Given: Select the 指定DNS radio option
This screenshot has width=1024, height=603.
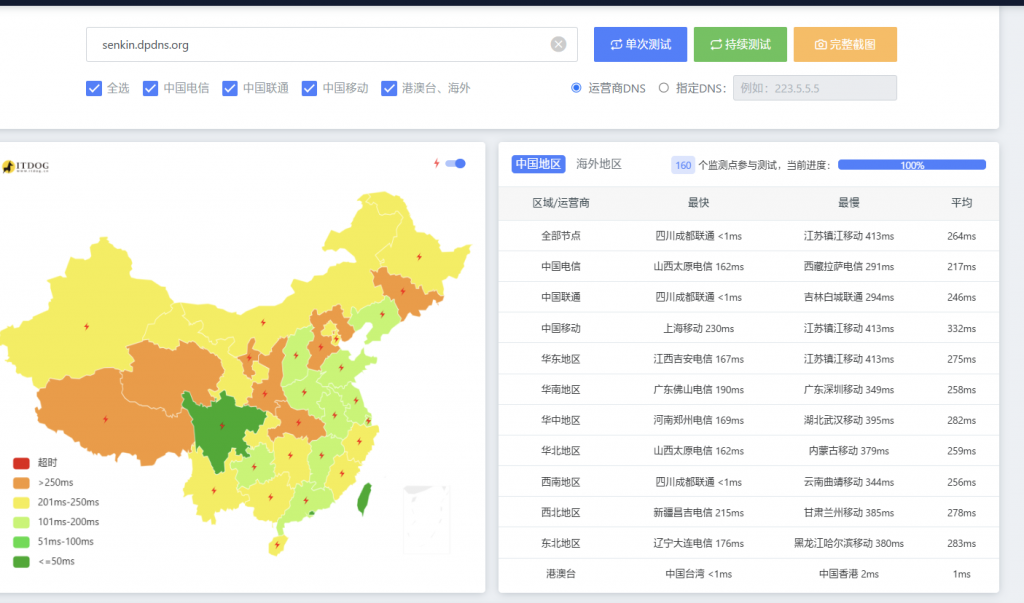Looking at the screenshot, I should tap(664, 88).
